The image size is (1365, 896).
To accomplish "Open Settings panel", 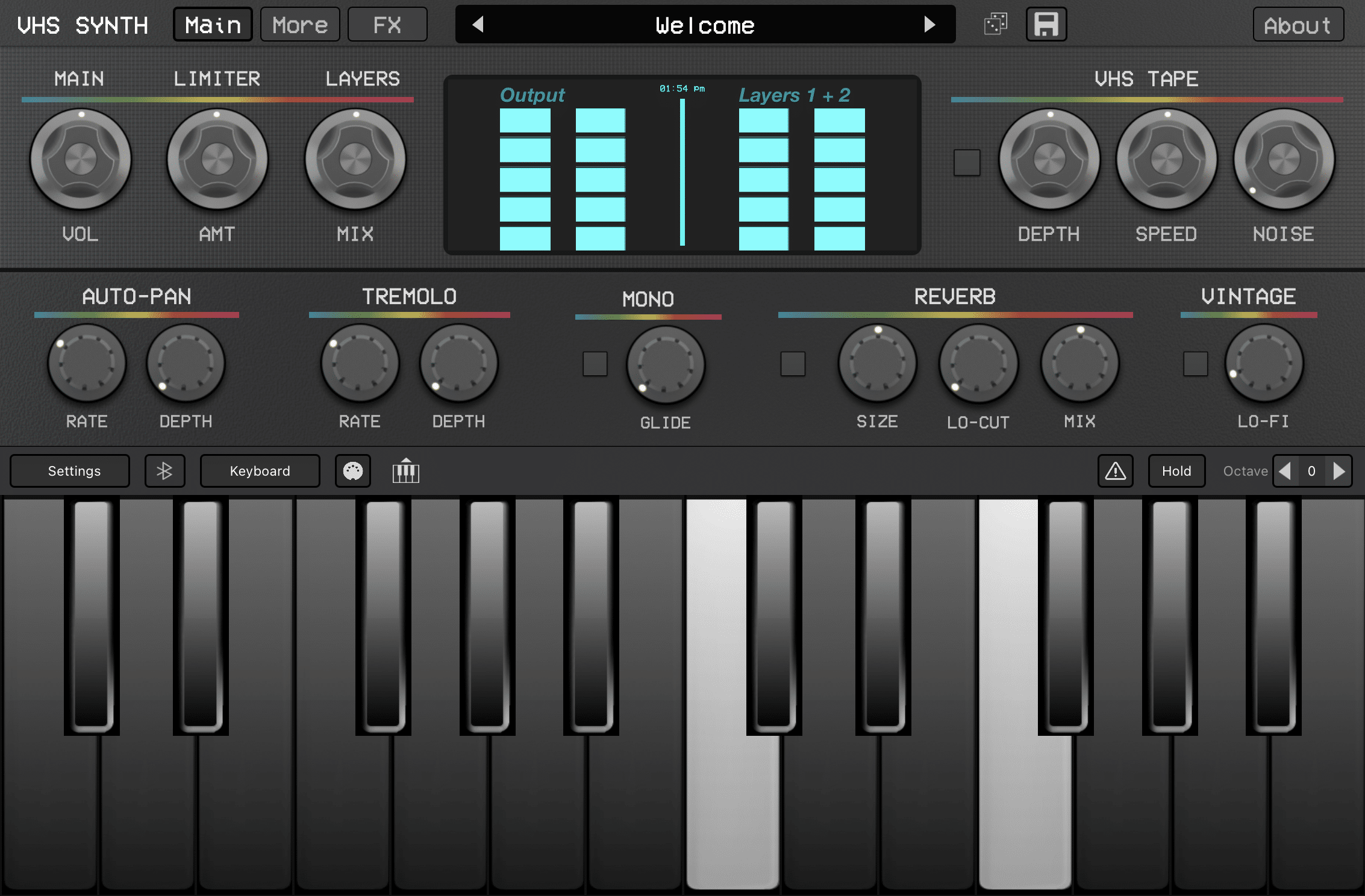I will (76, 470).
